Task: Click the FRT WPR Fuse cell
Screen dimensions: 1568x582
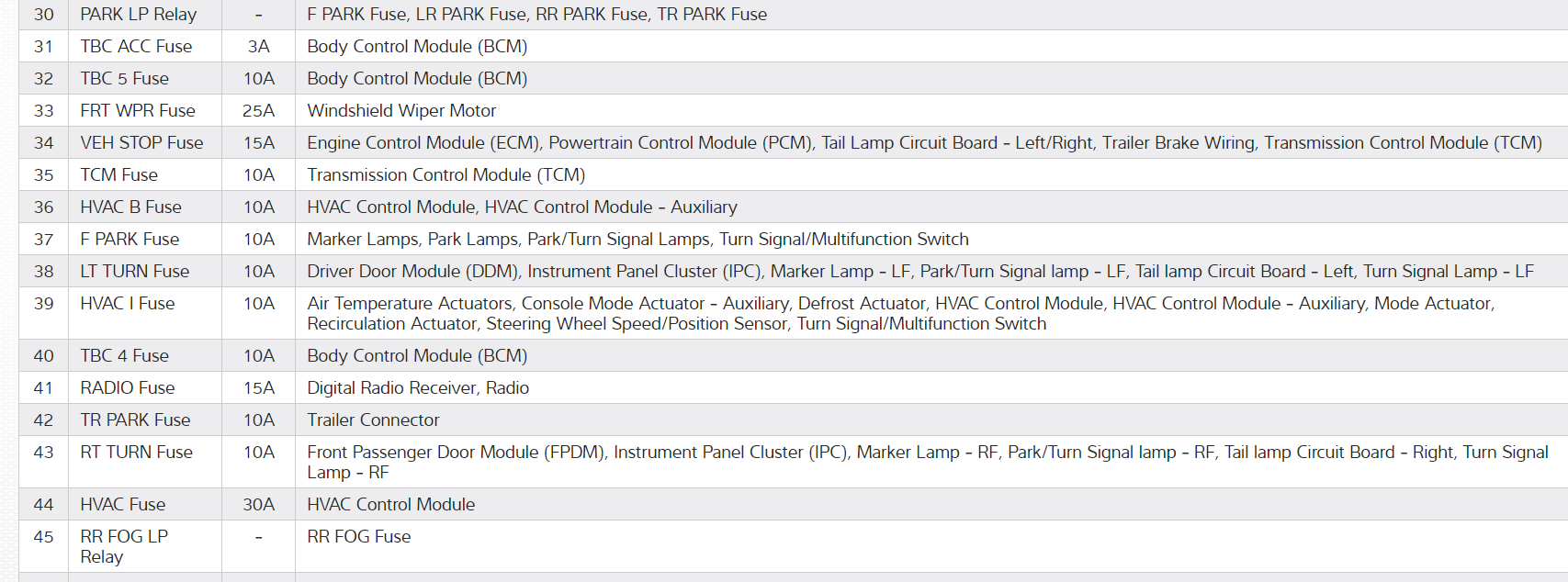Action: point(138,111)
